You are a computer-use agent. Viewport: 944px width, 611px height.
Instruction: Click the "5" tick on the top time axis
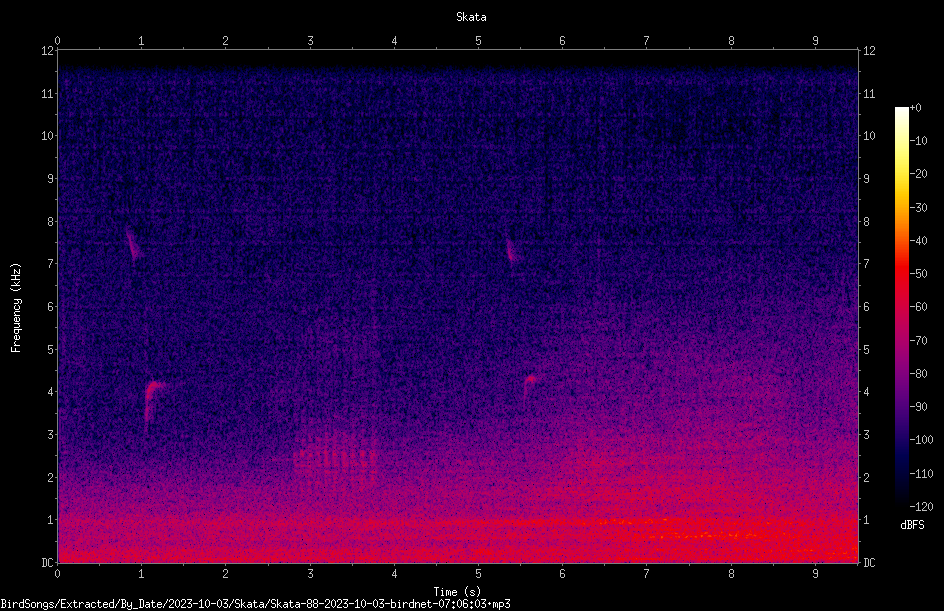(x=478, y=41)
